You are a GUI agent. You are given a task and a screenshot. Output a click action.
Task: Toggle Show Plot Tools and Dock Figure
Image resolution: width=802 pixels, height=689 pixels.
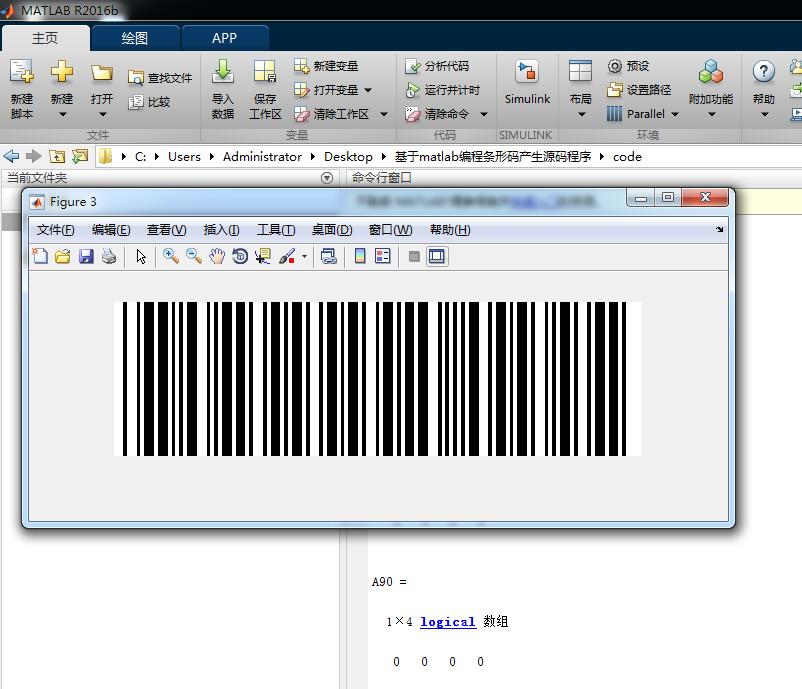pos(437,256)
